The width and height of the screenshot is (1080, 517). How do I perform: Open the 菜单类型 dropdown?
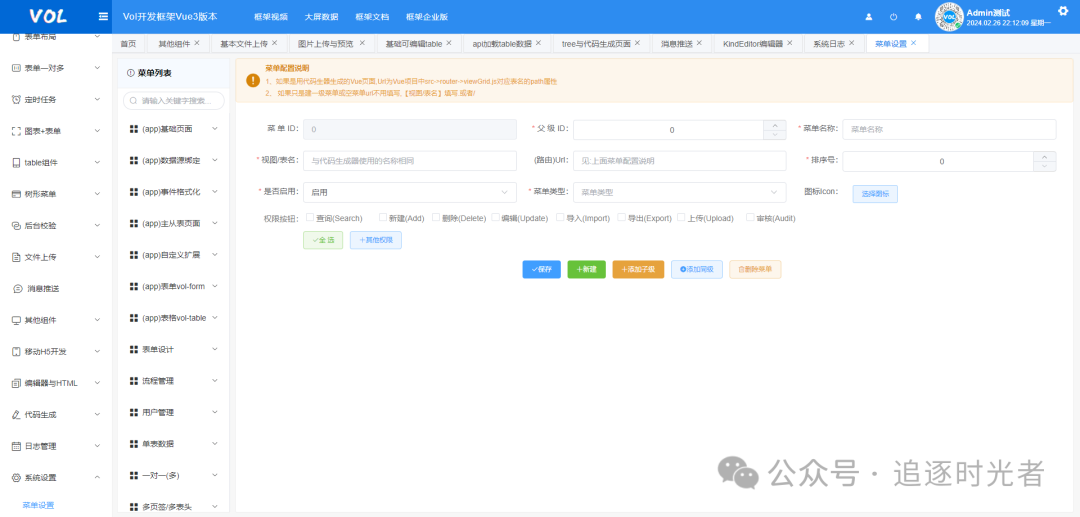[x=679, y=192]
